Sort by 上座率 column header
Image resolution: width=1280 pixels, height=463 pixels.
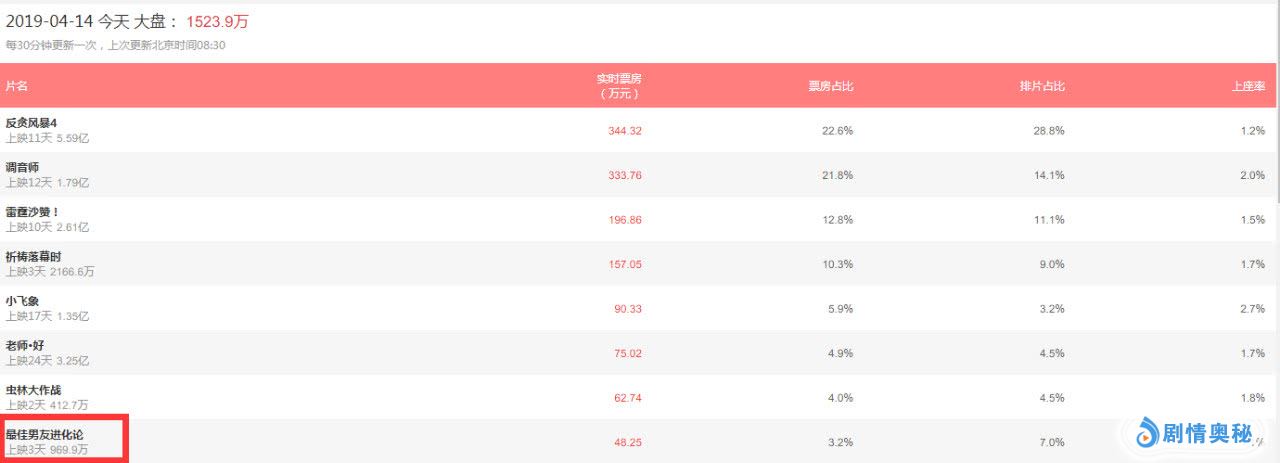pyautogui.click(x=1248, y=86)
